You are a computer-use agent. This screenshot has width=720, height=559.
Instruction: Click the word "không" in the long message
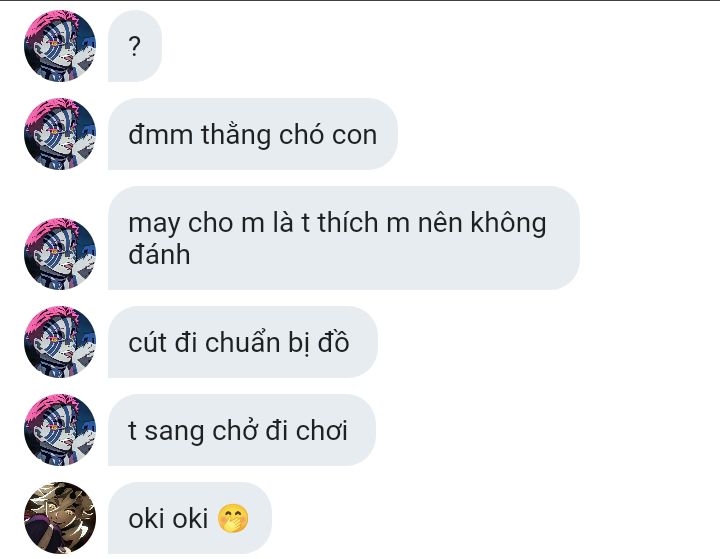[x=508, y=224]
